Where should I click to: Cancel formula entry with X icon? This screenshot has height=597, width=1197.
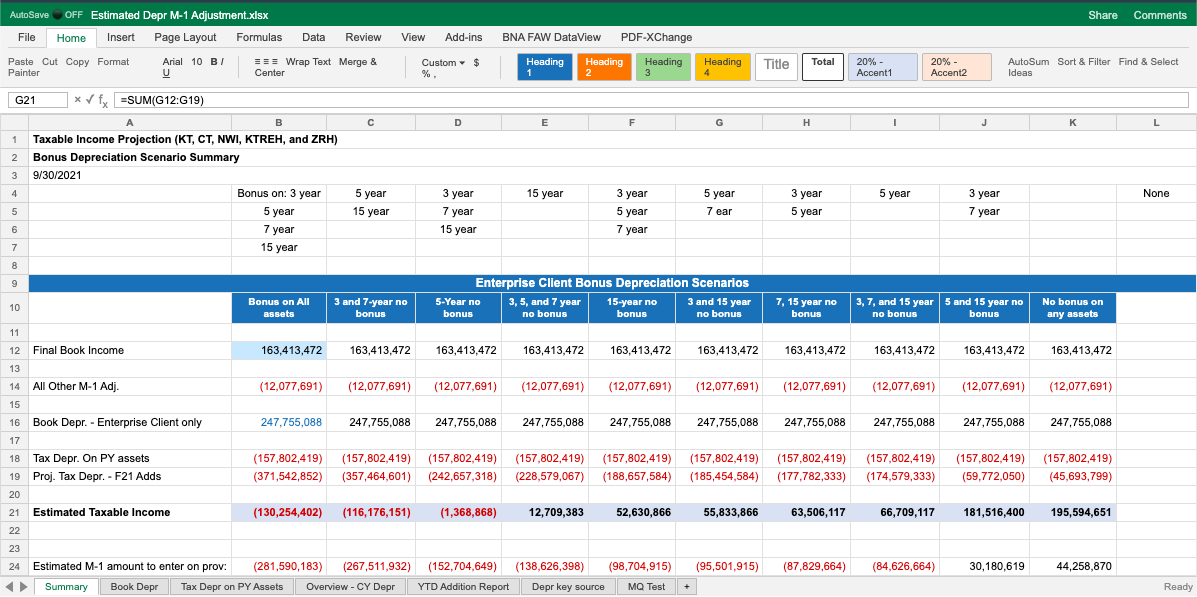[77, 99]
